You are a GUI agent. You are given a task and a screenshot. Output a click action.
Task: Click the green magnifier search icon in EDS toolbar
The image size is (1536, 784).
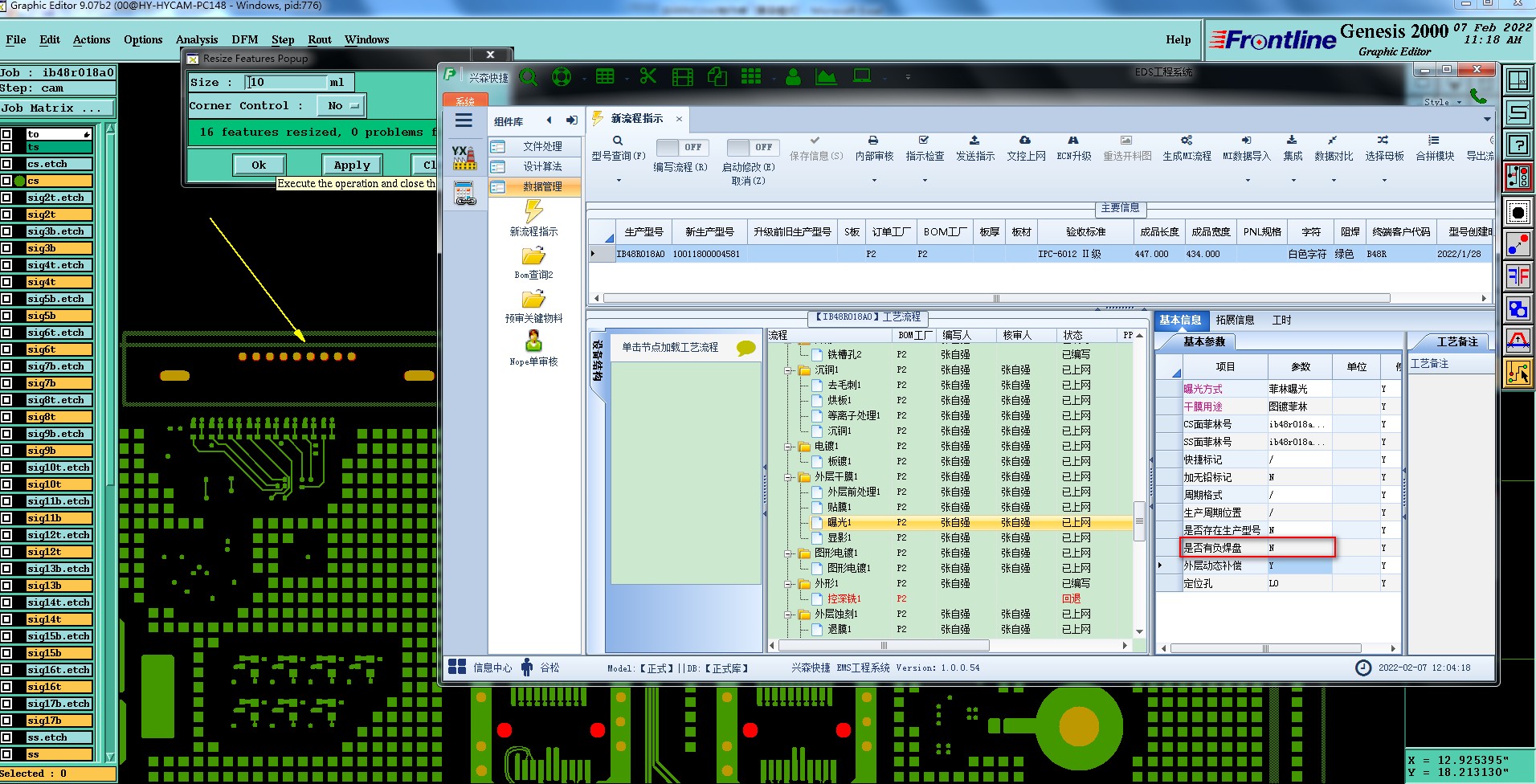pyautogui.click(x=528, y=77)
